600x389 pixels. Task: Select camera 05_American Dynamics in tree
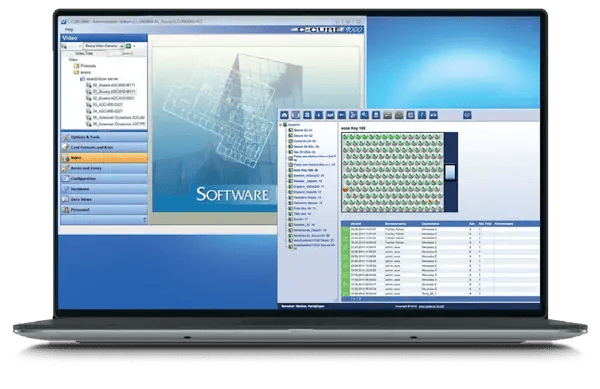tap(116, 117)
